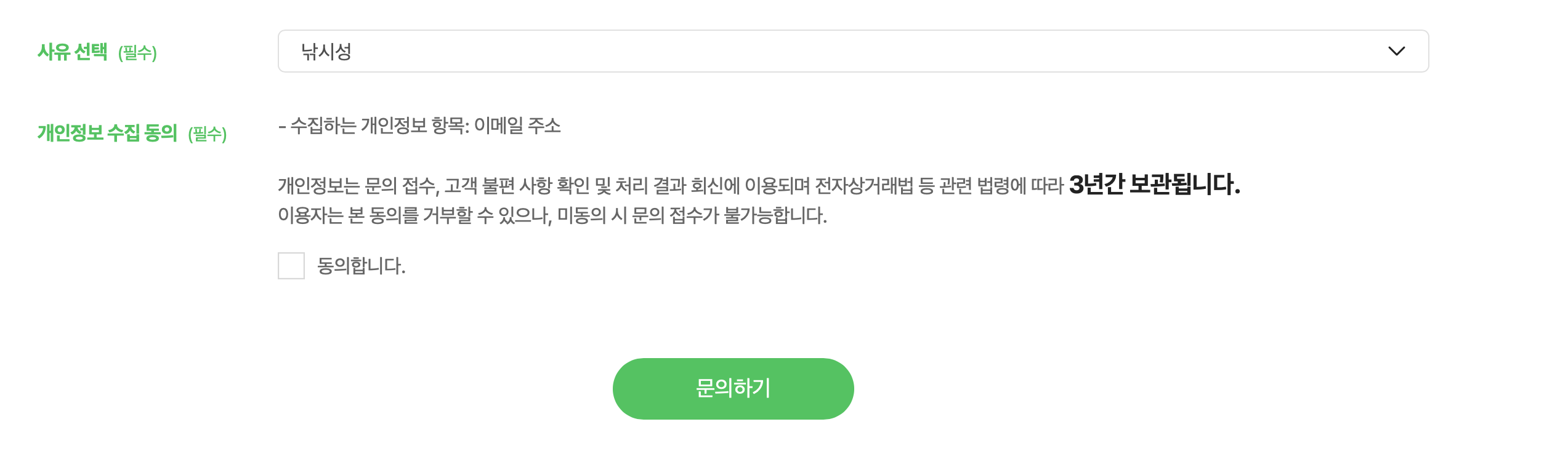Click the green 문의하기 submit button
The height and width of the screenshot is (475, 1568).
coord(732,388)
